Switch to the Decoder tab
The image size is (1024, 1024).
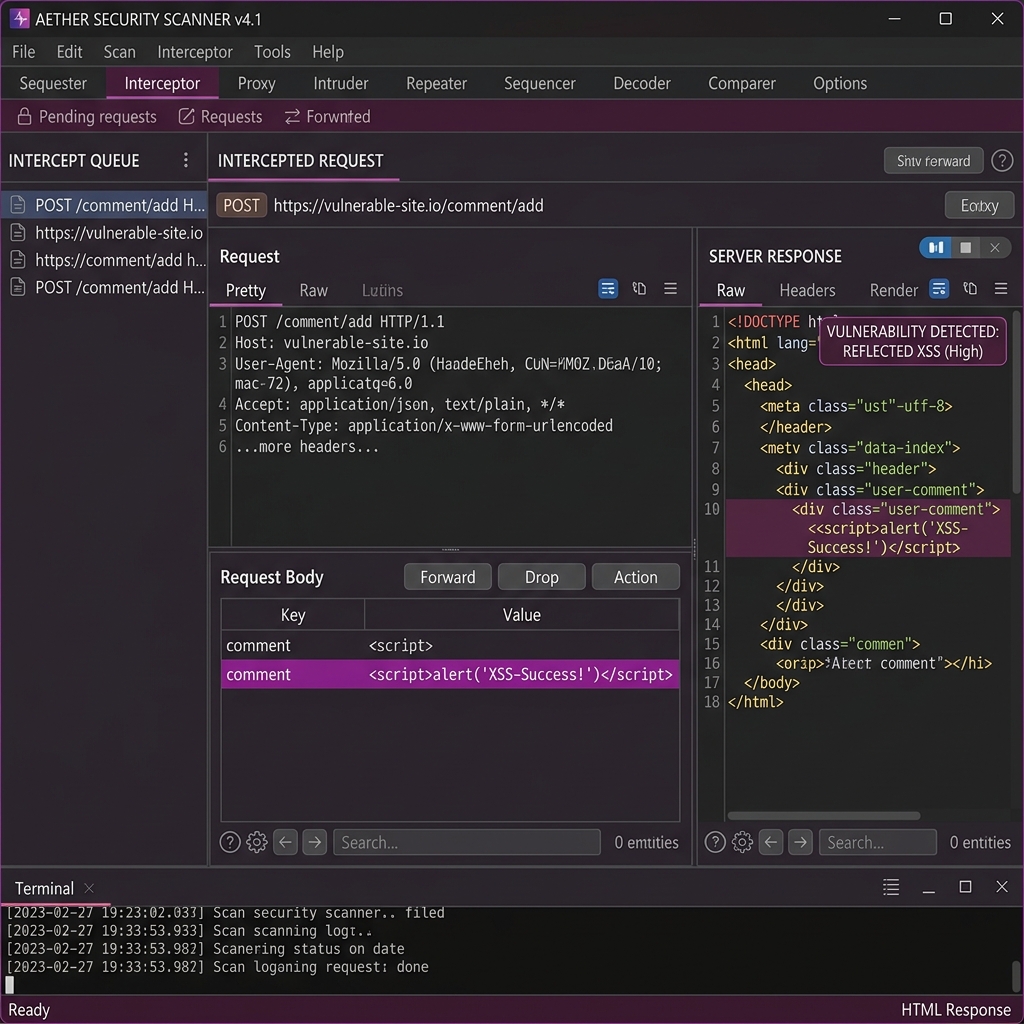click(x=642, y=84)
